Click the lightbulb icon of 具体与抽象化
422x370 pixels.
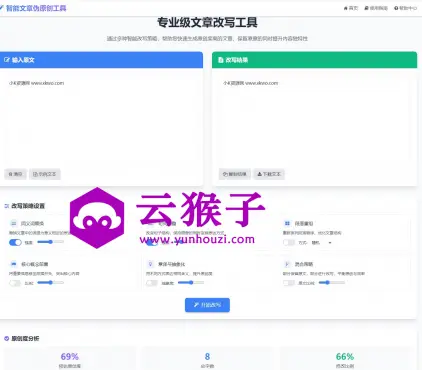[x=151, y=264]
